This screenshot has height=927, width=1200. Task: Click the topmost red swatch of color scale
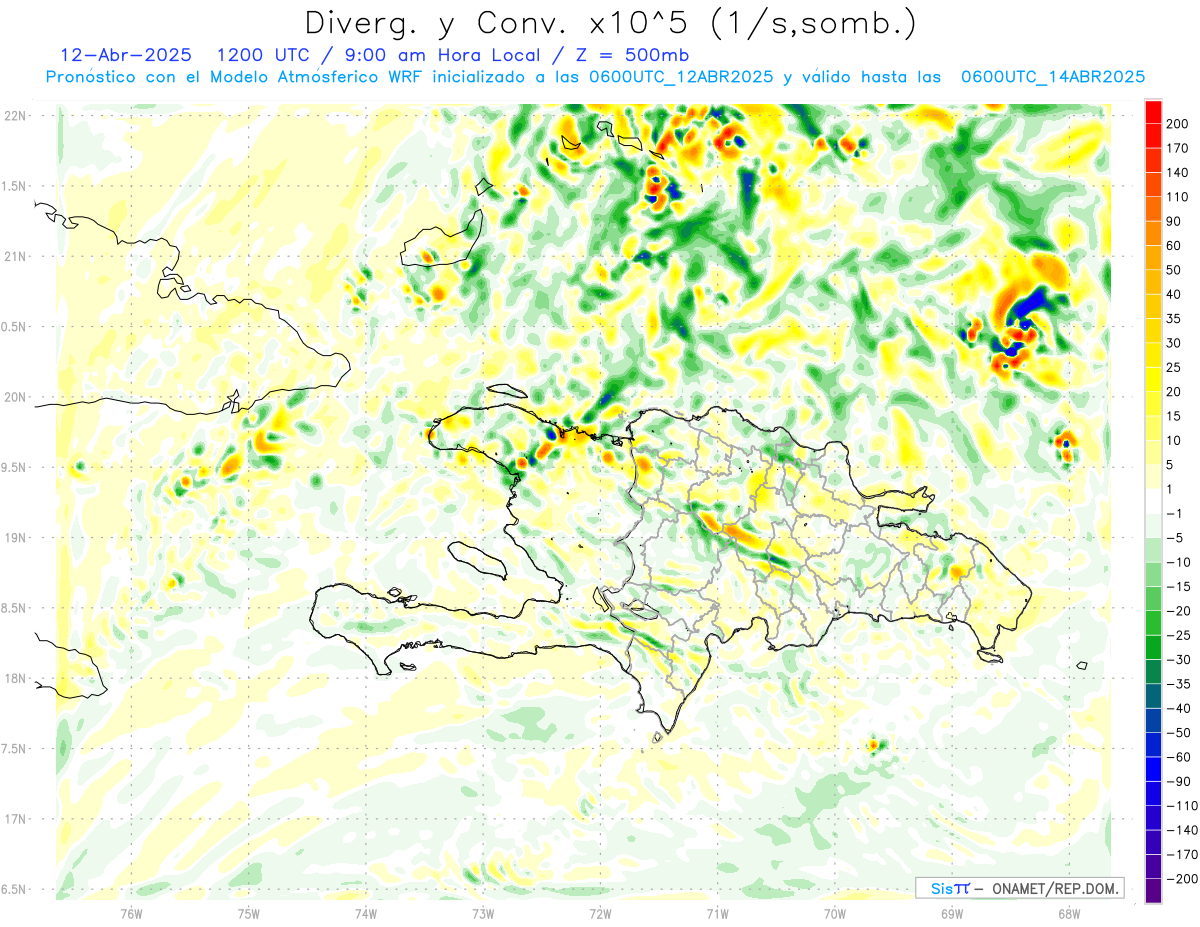[1153, 112]
